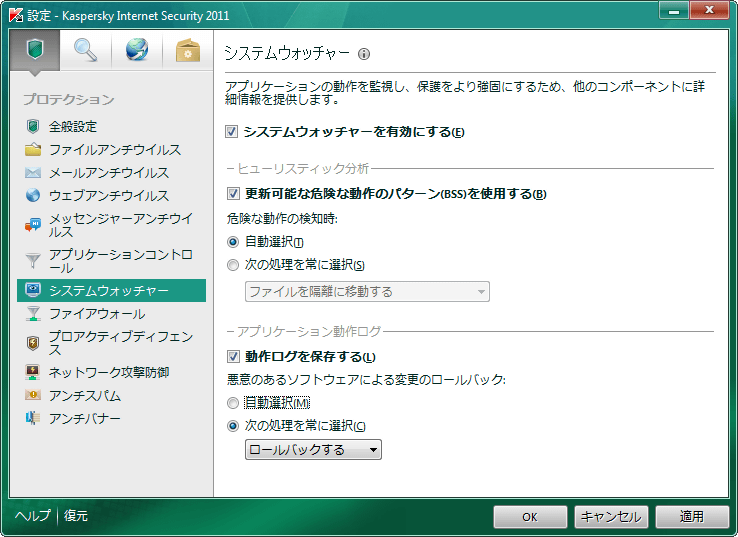Viewport: 738px width, 537px height.
Task: Open the Protection shield tab
Action: click(x=35, y=50)
